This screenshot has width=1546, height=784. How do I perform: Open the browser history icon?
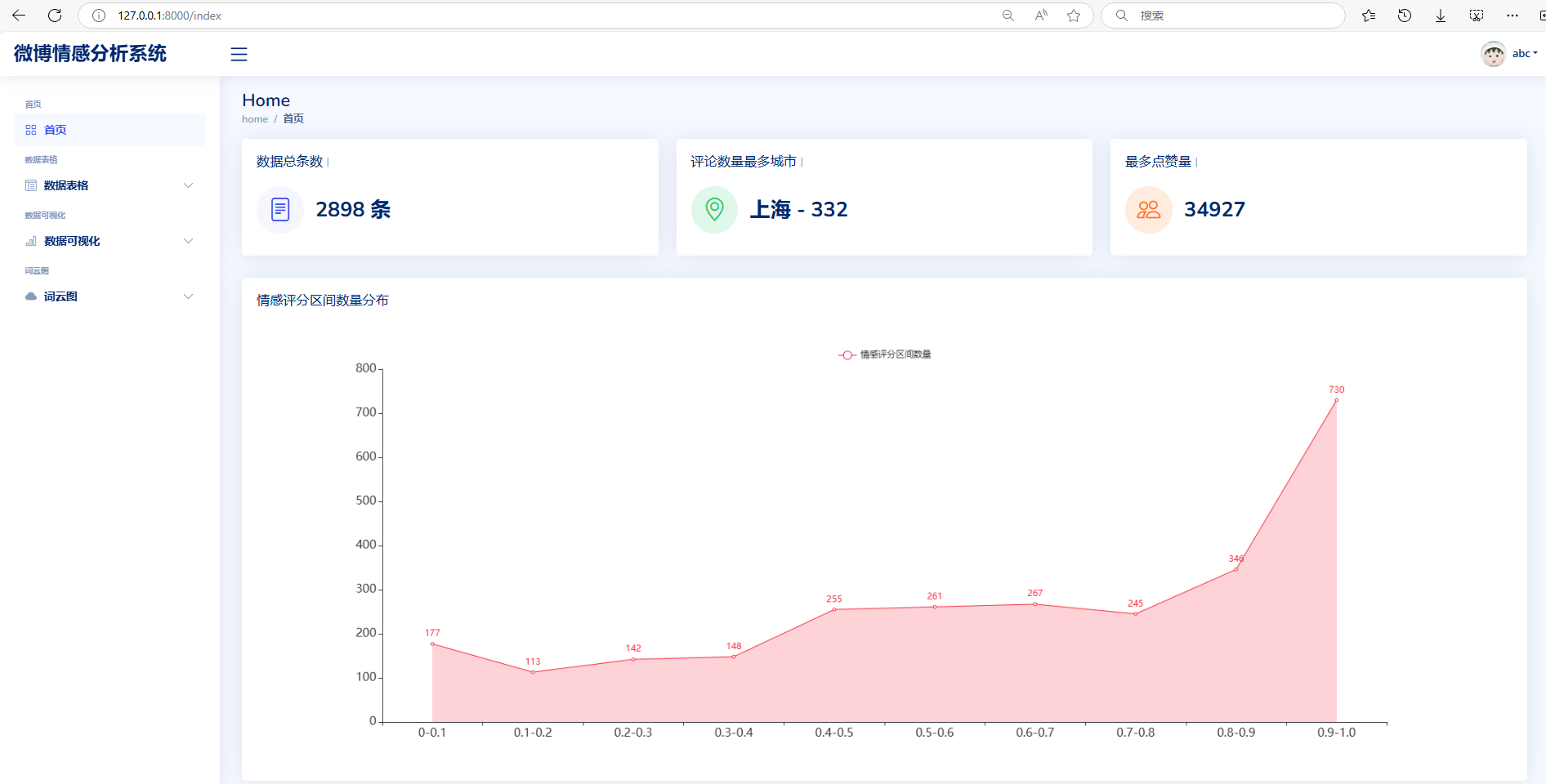coord(1405,16)
